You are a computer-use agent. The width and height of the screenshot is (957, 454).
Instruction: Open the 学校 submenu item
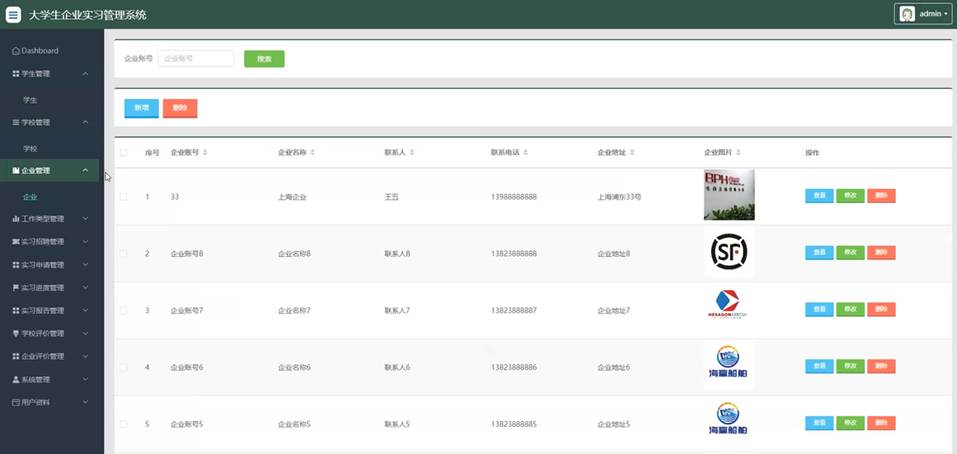point(31,148)
